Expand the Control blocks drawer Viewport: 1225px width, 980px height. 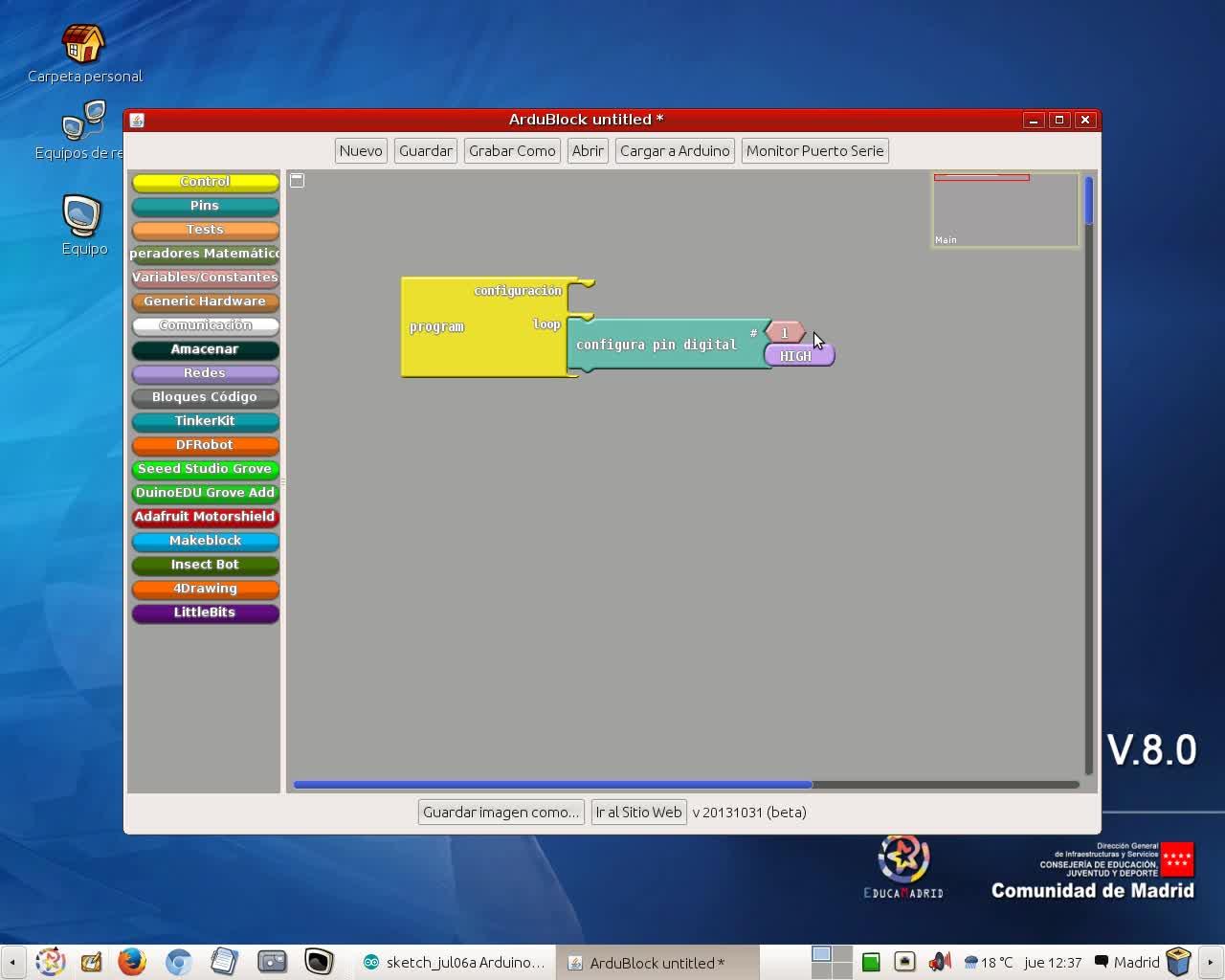[x=205, y=182]
